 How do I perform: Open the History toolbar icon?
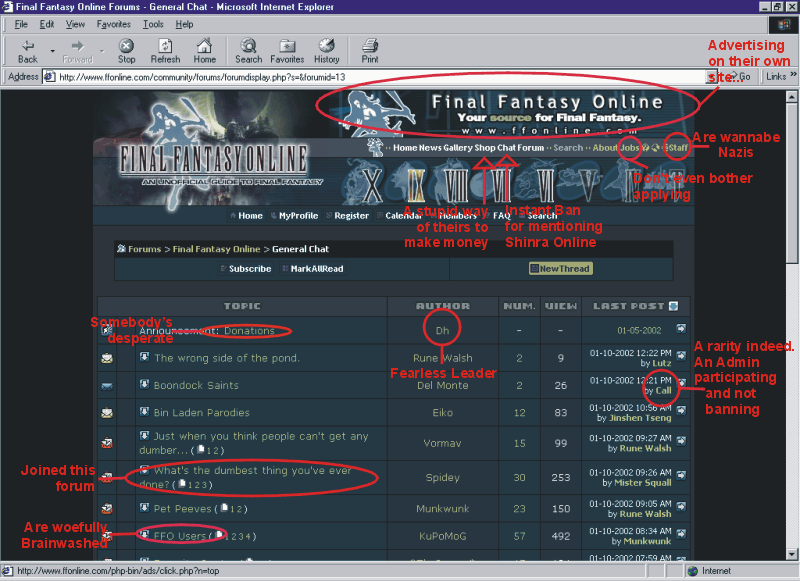pyautogui.click(x=327, y=51)
